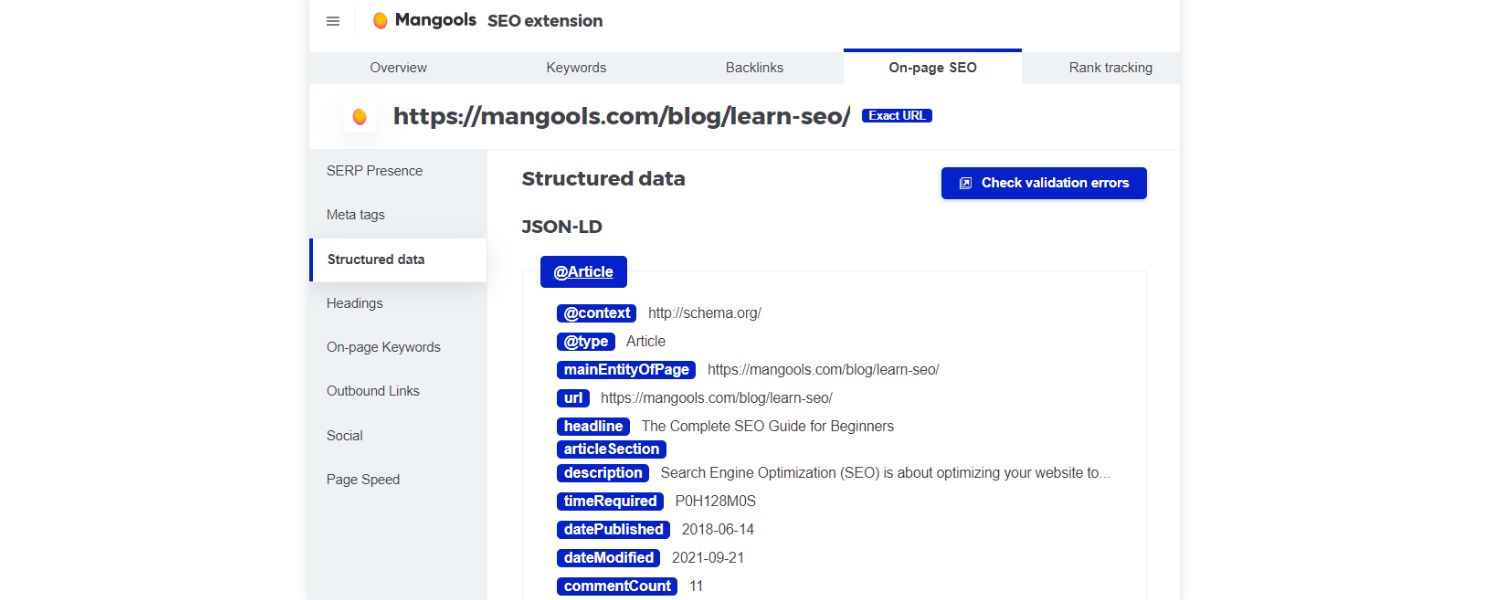The image size is (1500, 600).
Task: Select Headings in the sidebar
Action: point(353,303)
